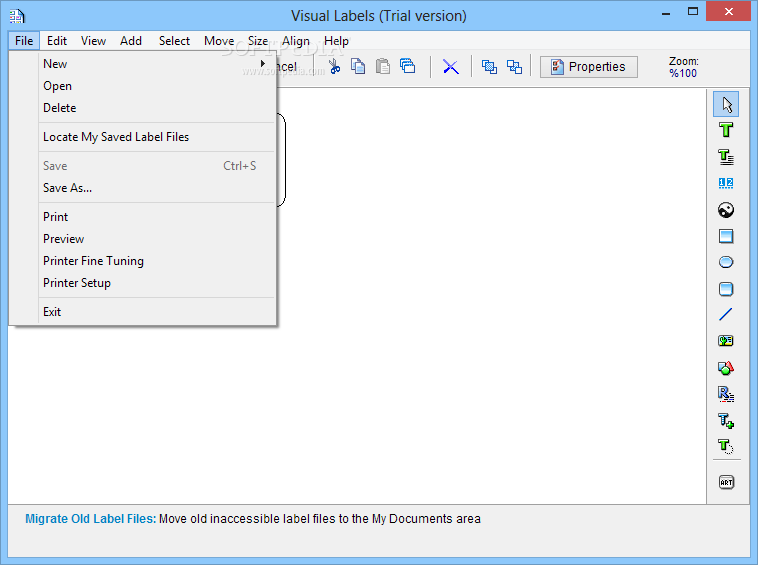Select the text with plus tool

(x=726, y=420)
